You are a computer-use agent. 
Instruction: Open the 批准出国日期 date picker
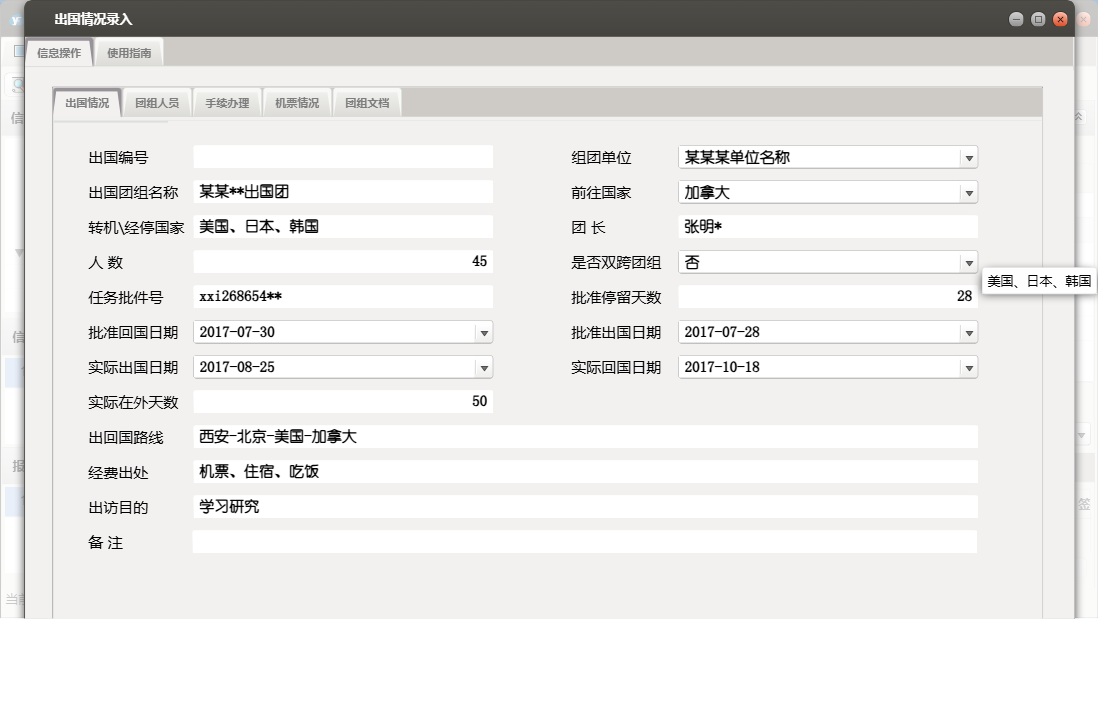coord(968,332)
